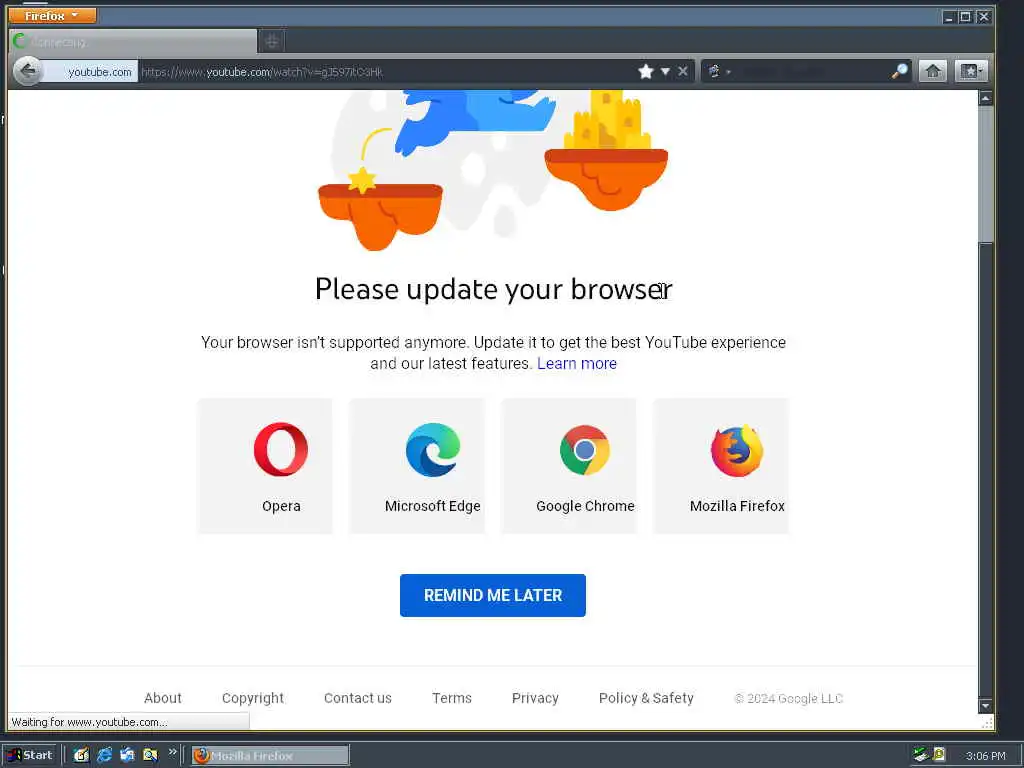Open the Windows Start menu
The width and height of the screenshot is (1024, 768).
(30, 756)
